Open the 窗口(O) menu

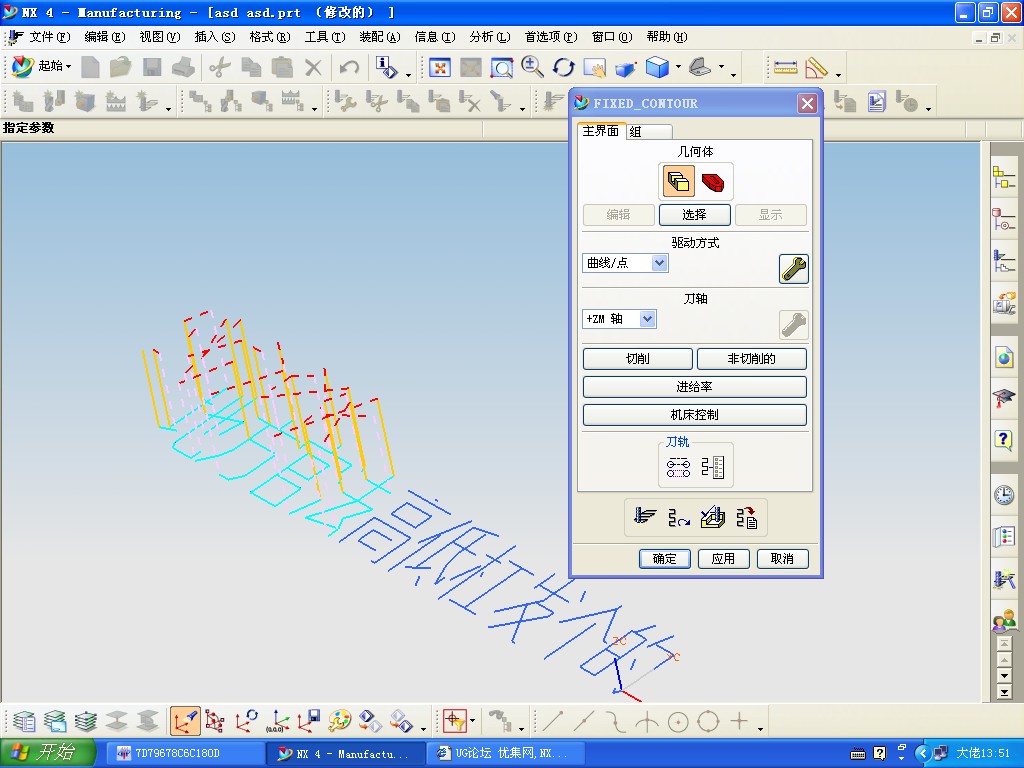pyautogui.click(x=612, y=37)
